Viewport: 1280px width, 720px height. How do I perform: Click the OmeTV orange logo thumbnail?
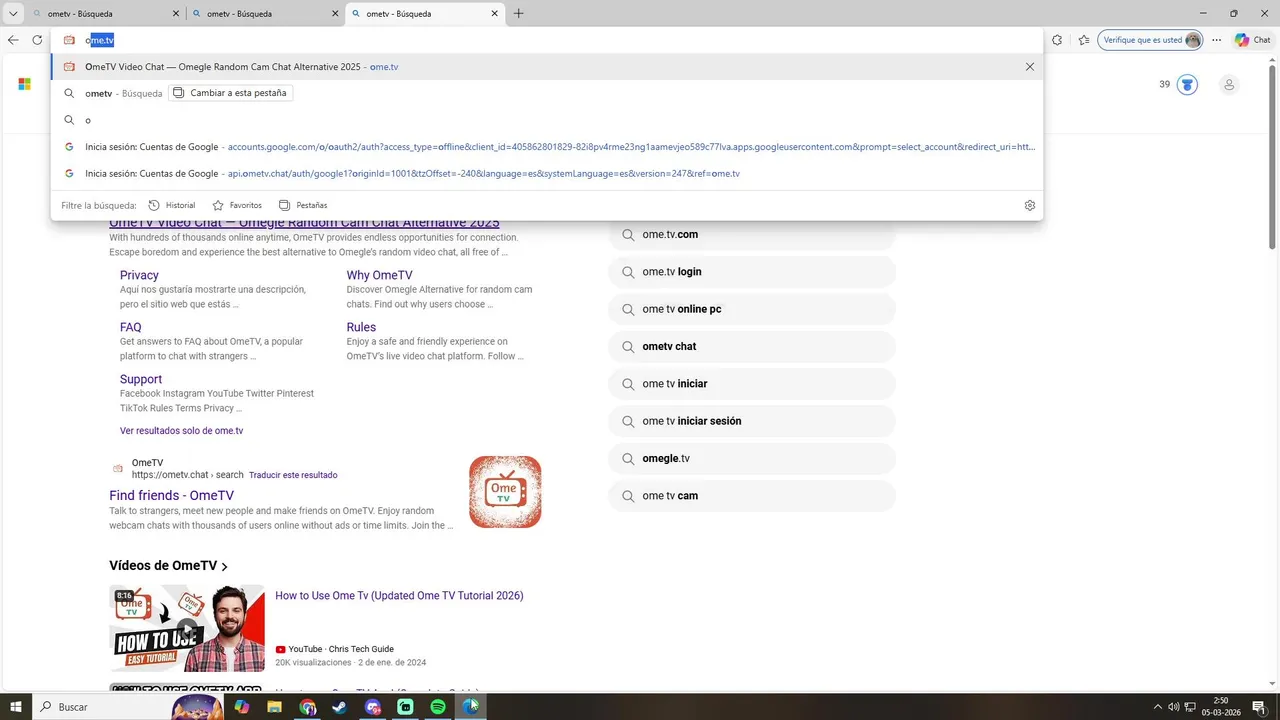[505, 492]
